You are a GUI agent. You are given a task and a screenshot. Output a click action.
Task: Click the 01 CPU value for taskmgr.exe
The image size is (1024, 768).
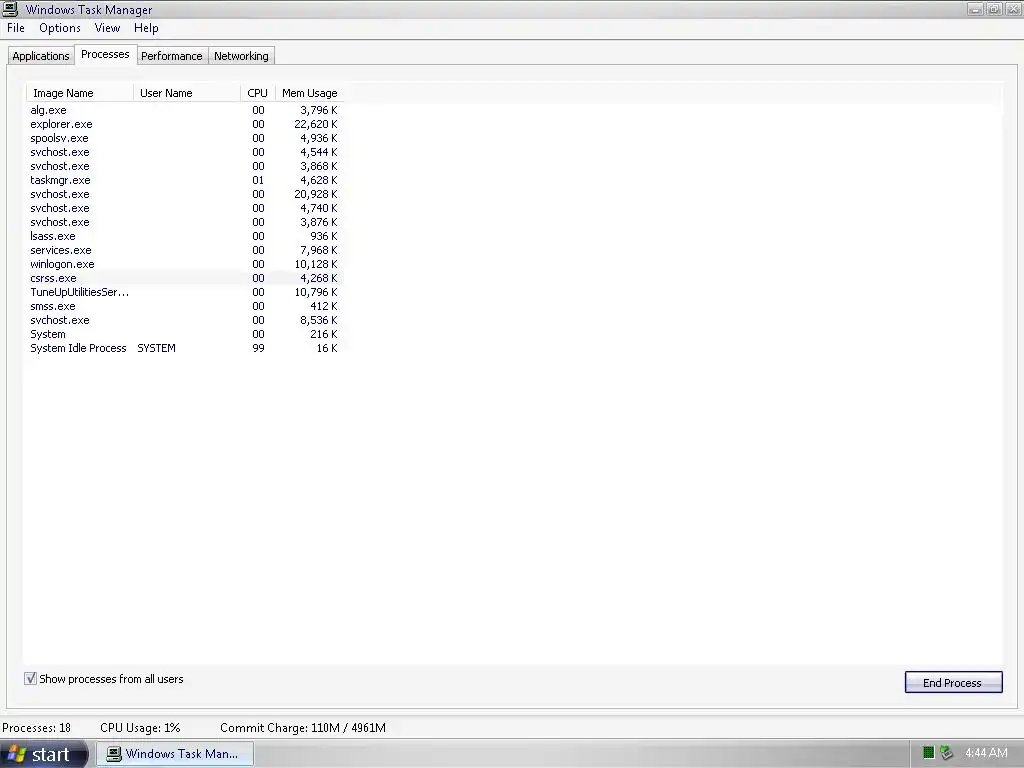tap(259, 180)
